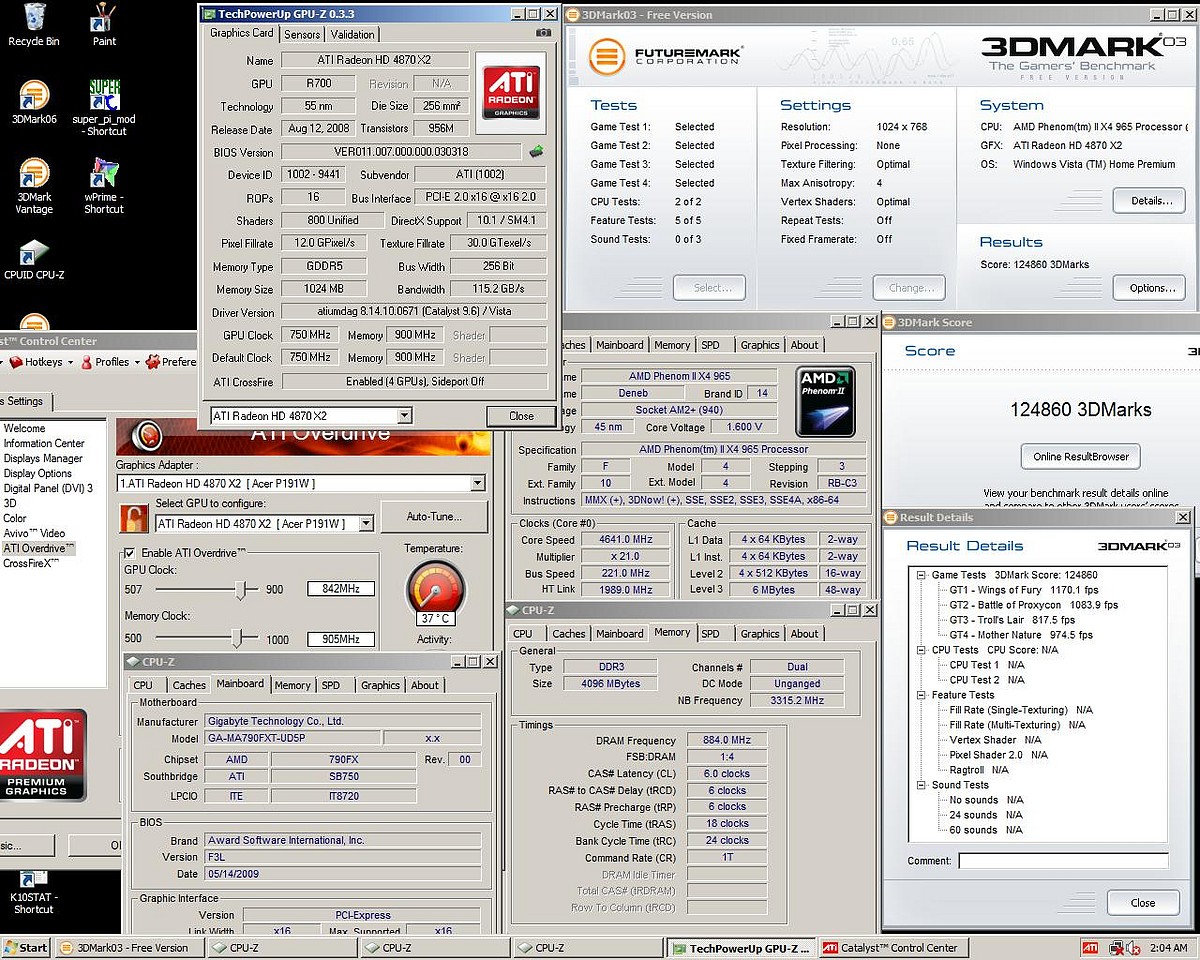Click the 905MHz memory clock value field

[341, 639]
